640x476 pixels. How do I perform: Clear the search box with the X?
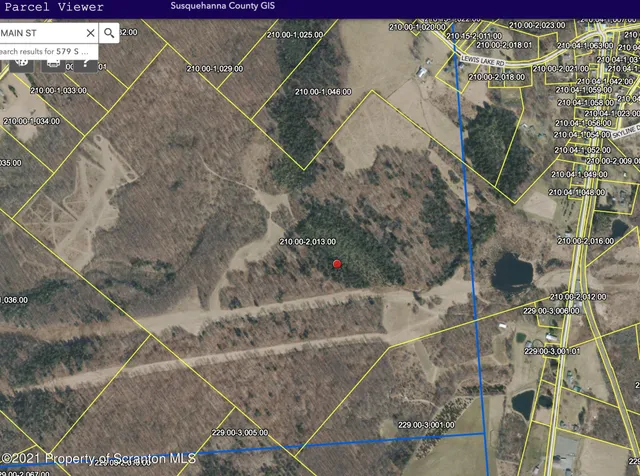point(90,33)
